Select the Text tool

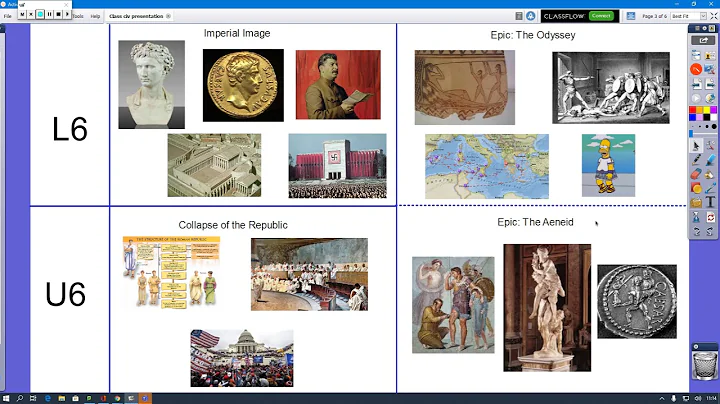click(710, 202)
